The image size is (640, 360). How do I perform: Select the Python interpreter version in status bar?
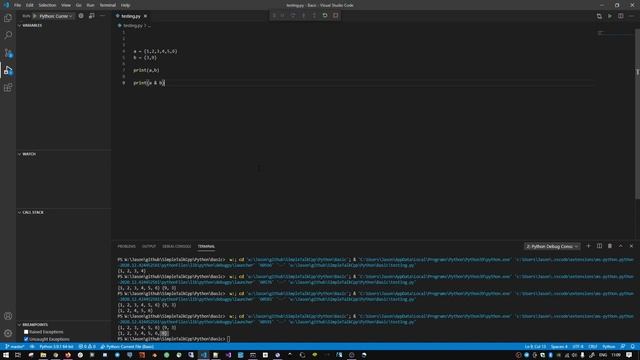coord(56,347)
